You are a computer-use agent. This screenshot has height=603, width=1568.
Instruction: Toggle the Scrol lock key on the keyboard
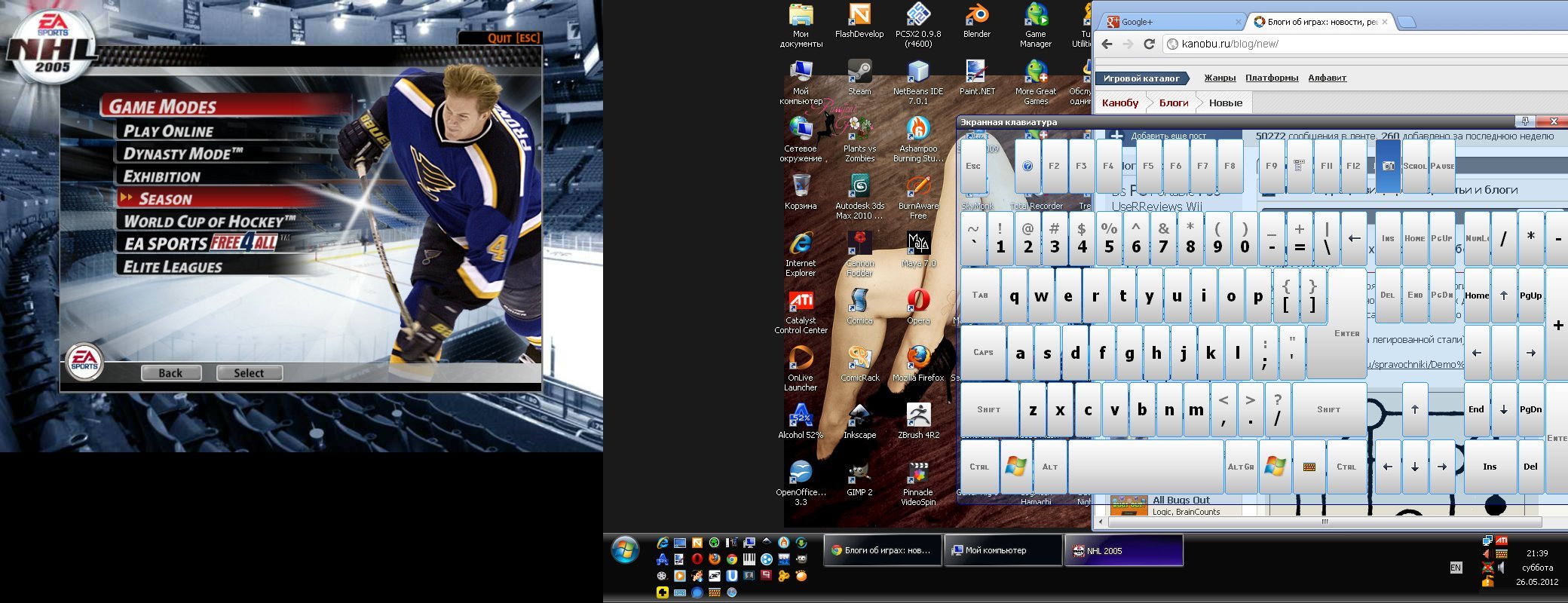pos(1415,166)
